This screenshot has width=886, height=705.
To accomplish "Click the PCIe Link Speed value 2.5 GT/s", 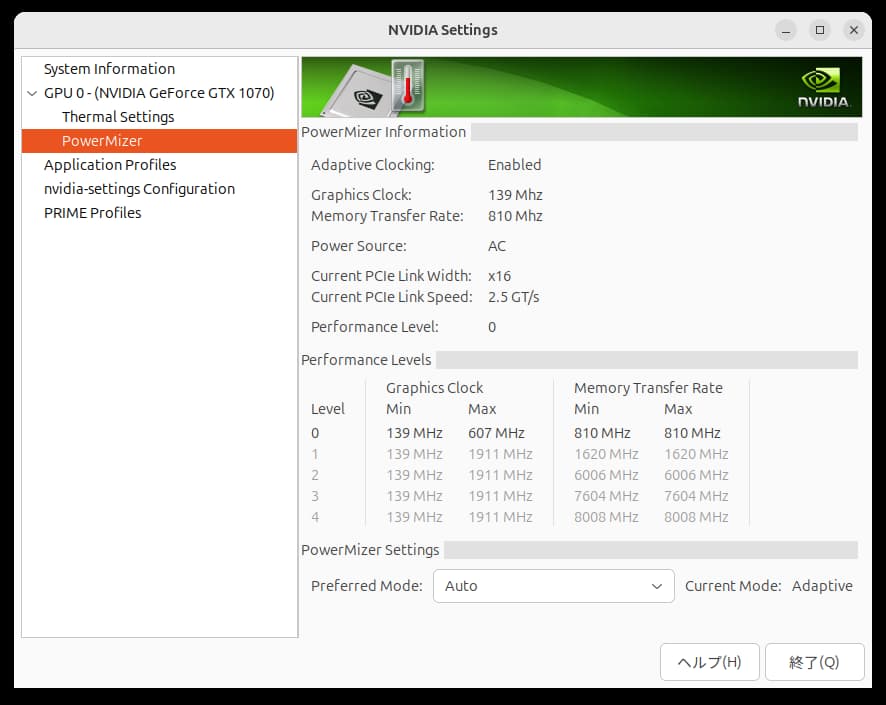I will click(x=514, y=297).
